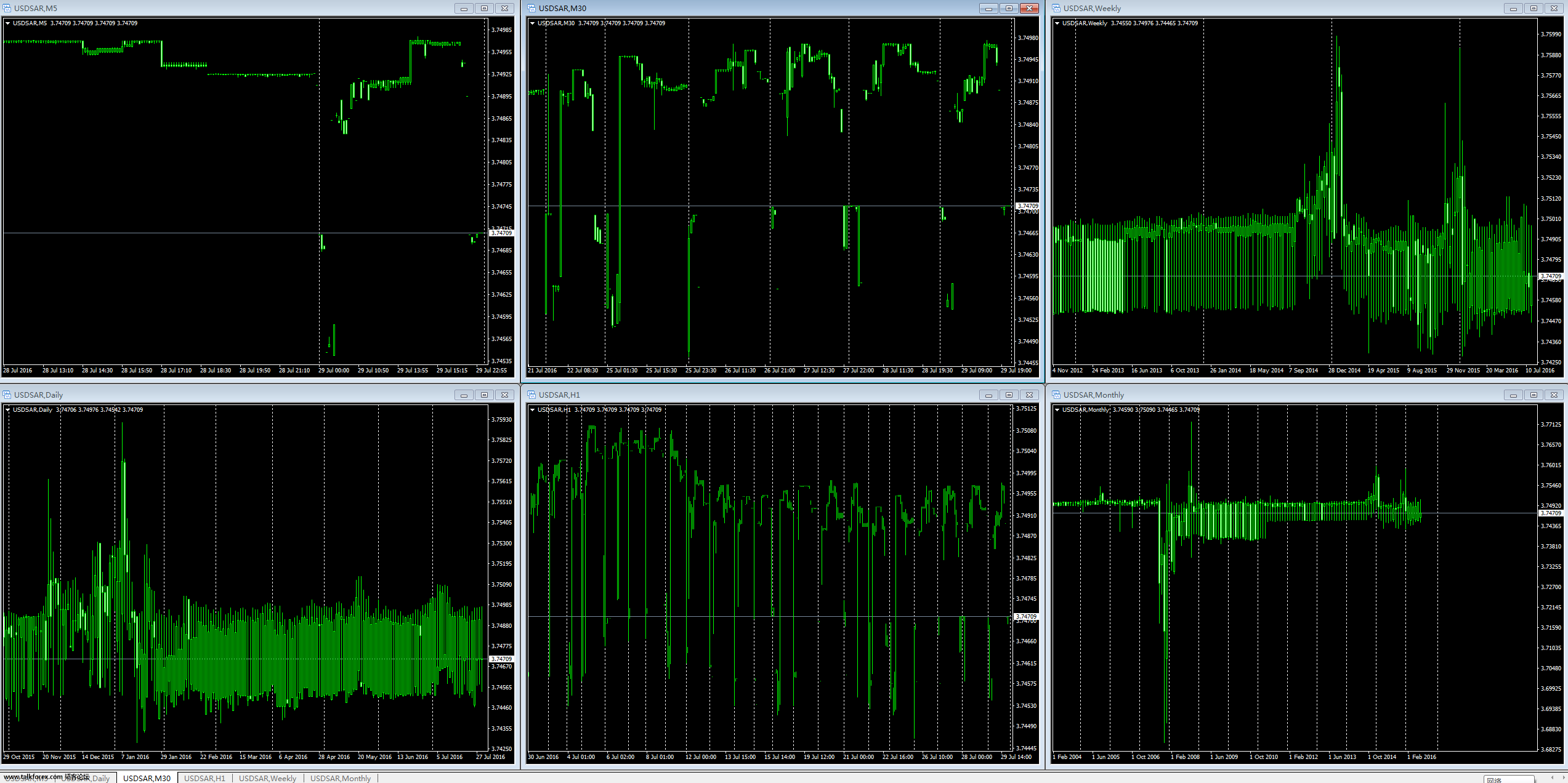1568x783 pixels.
Task: Click the USDSAR,H1 window chart icon
Action: pyautogui.click(x=531, y=395)
